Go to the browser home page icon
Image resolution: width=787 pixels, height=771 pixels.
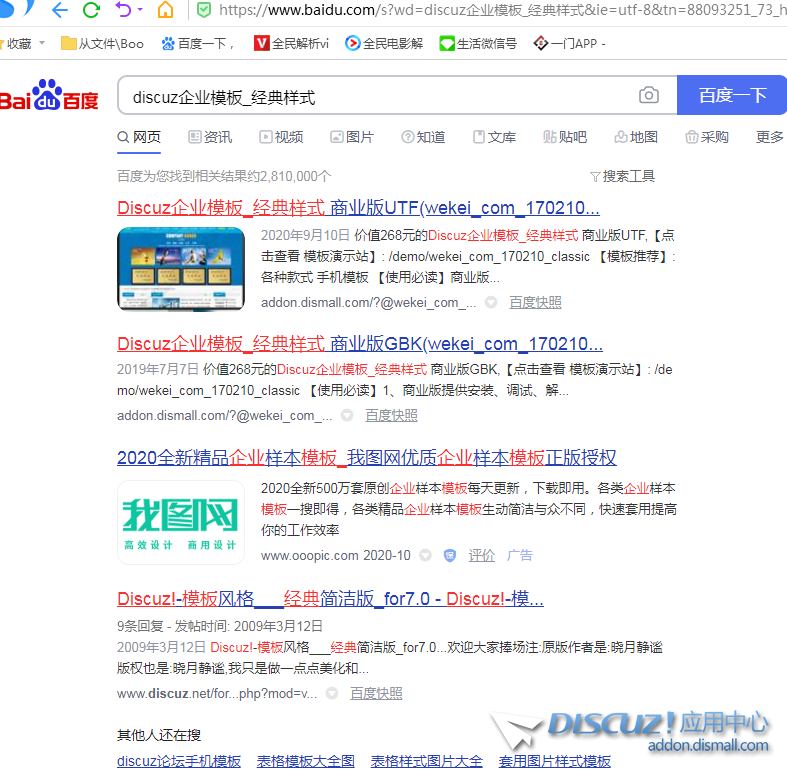165,10
